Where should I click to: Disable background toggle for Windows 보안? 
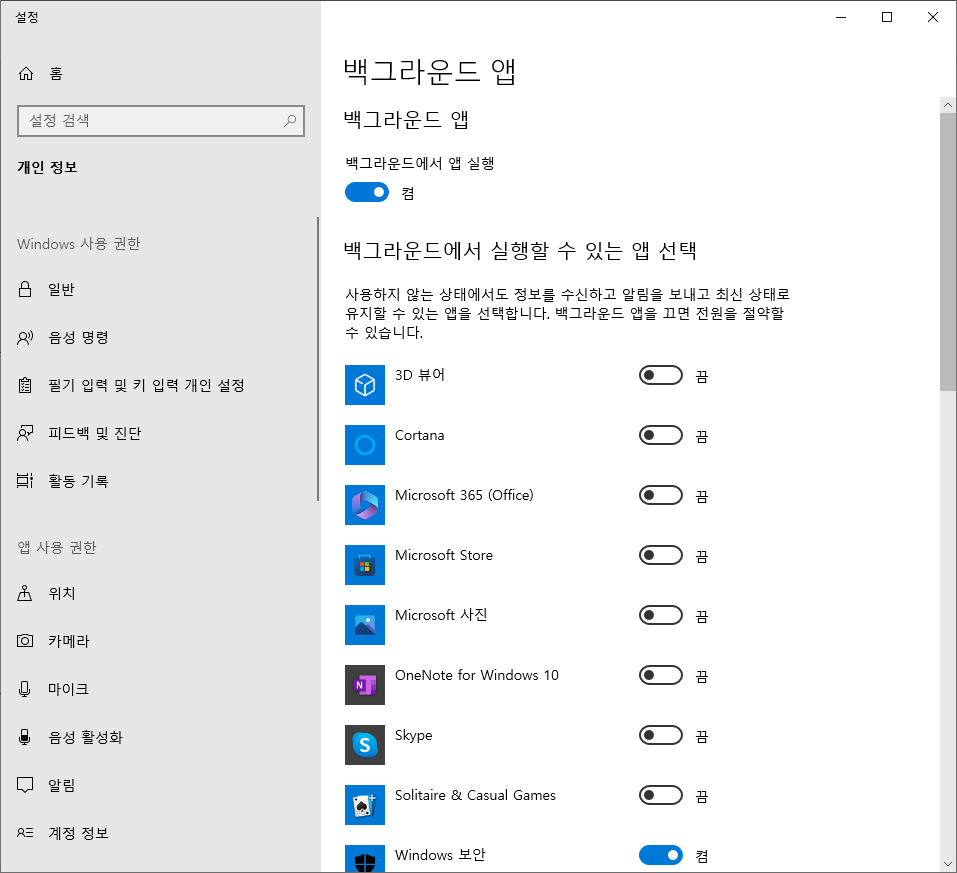coord(660,855)
